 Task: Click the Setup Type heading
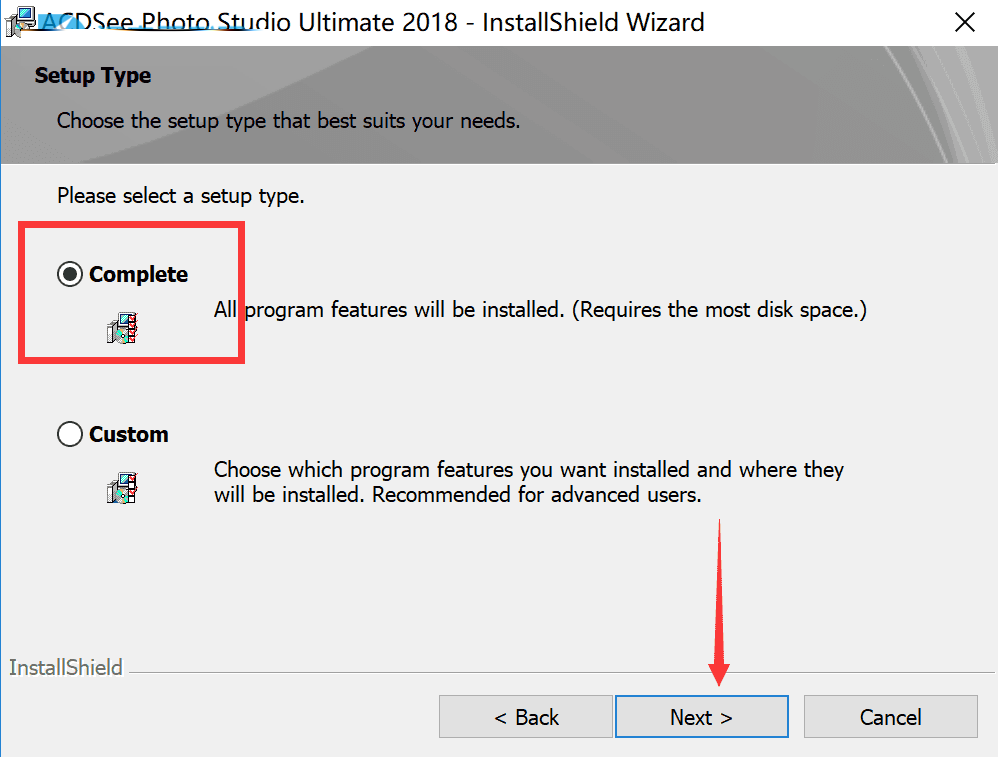point(93,76)
